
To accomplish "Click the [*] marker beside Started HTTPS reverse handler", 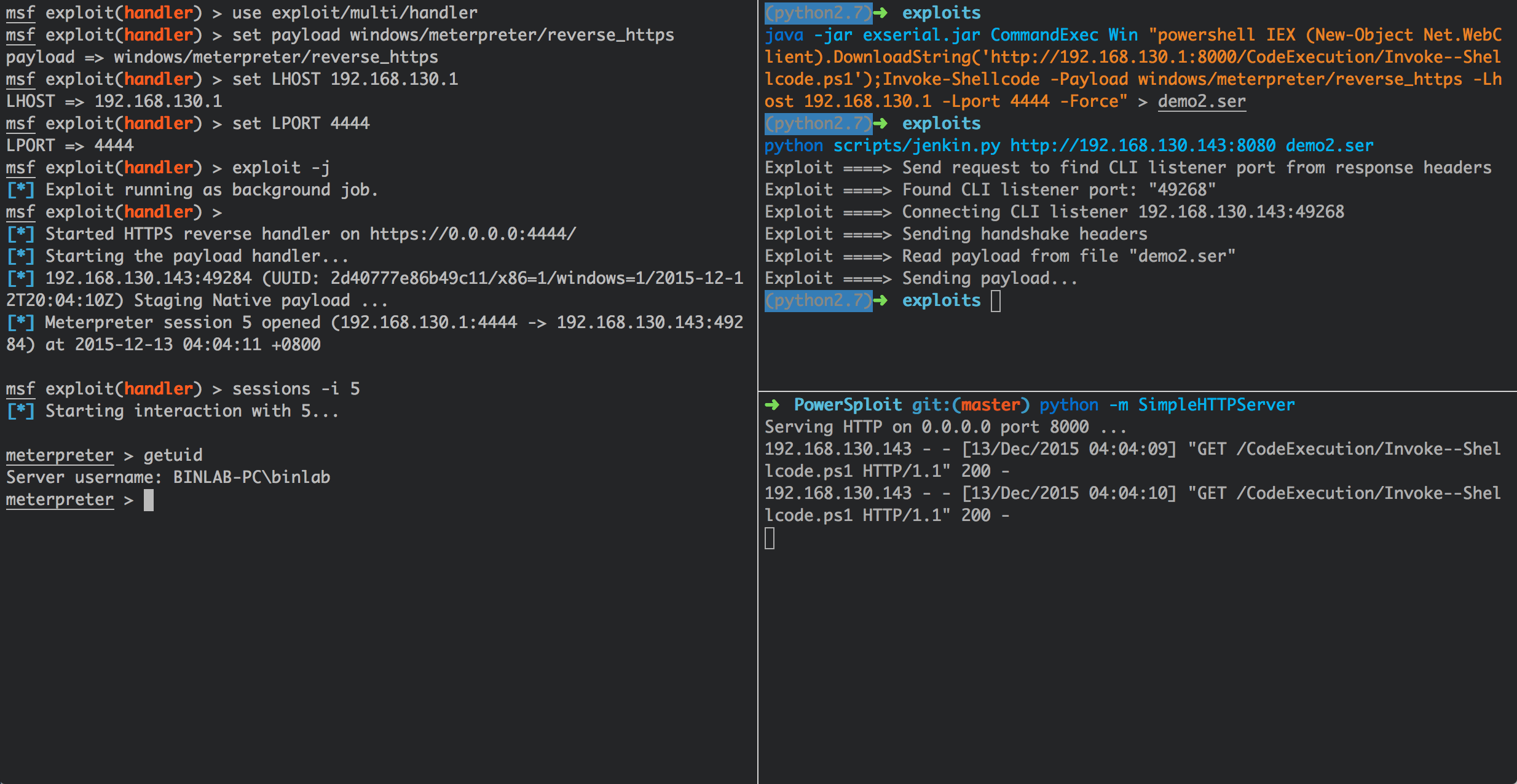I will click(20, 234).
